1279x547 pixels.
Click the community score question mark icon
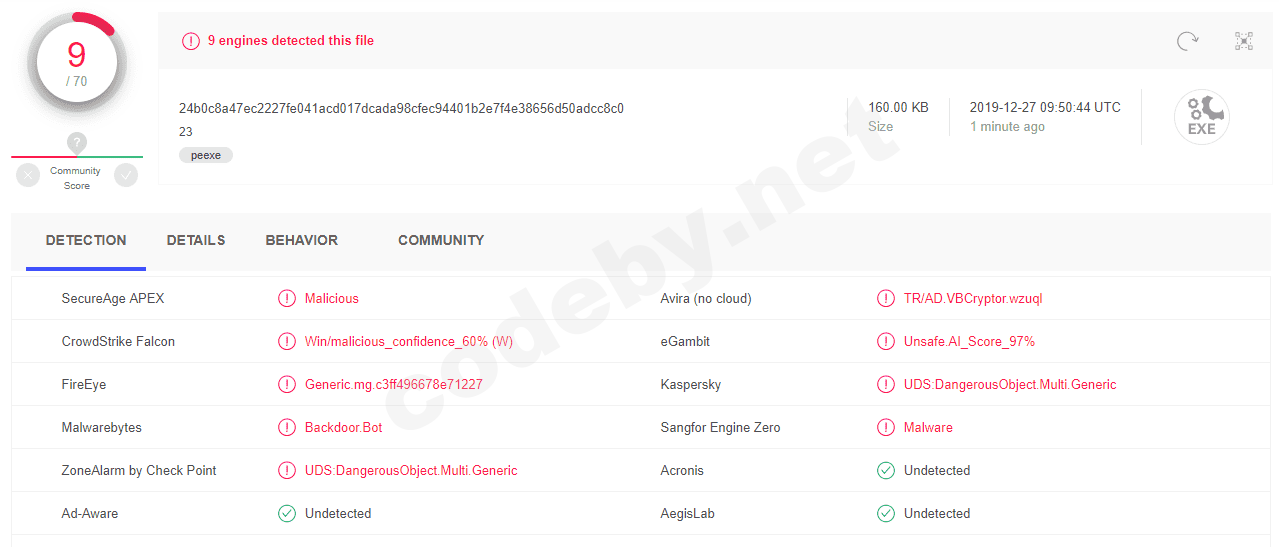pyautogui.click(x=77, y=143)
